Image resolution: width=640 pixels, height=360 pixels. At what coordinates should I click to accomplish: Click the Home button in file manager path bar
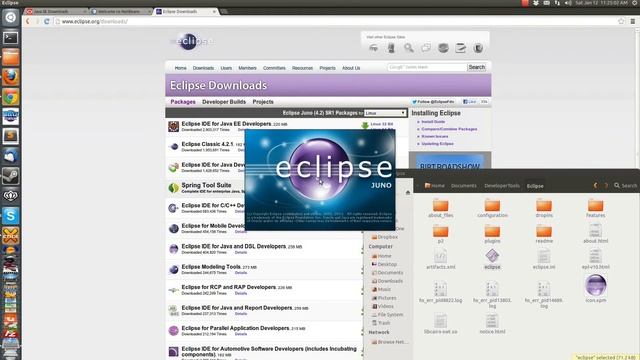pos(434,186)
